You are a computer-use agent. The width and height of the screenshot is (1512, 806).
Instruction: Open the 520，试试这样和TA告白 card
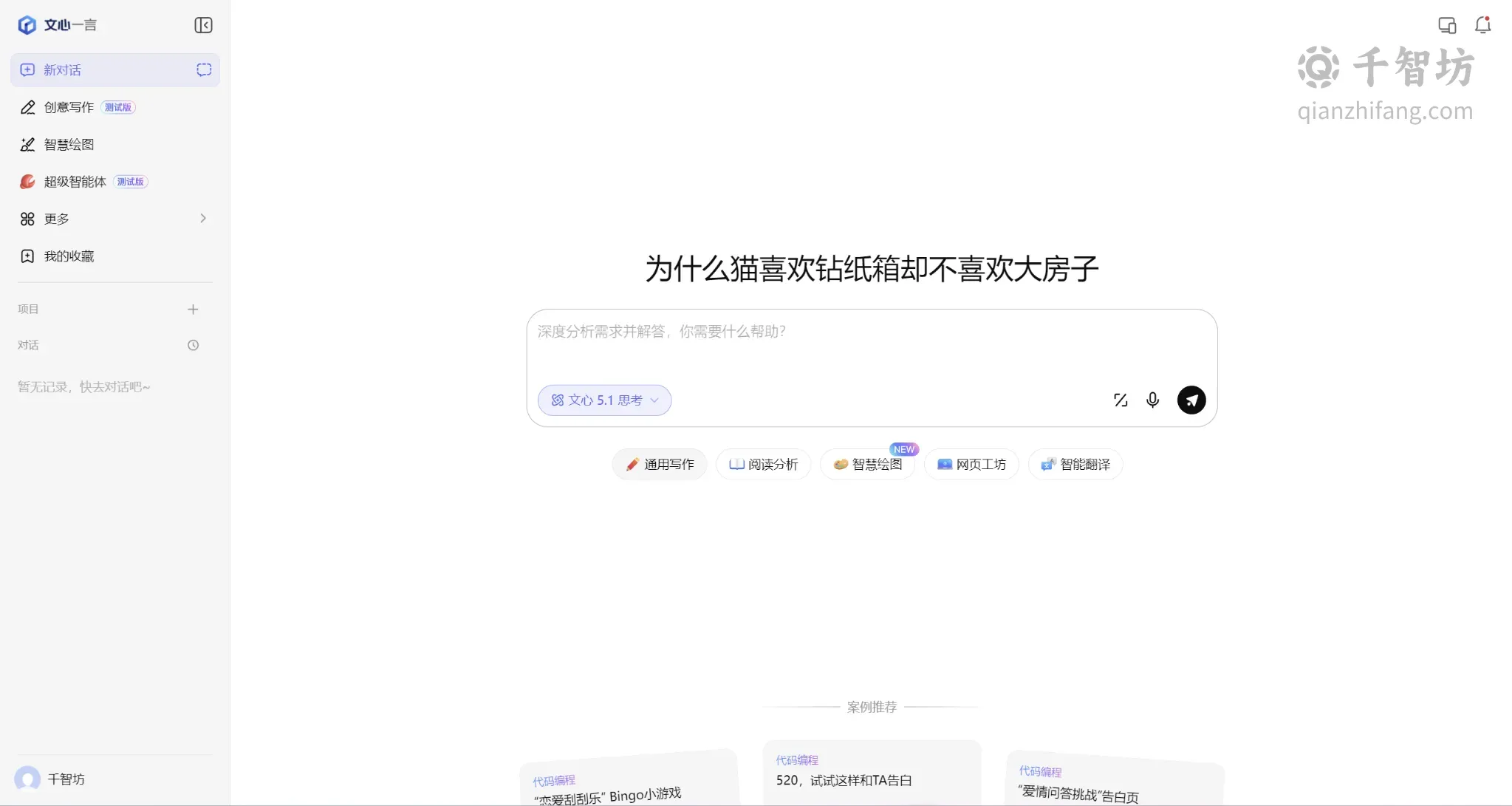(x=872, y=773)
